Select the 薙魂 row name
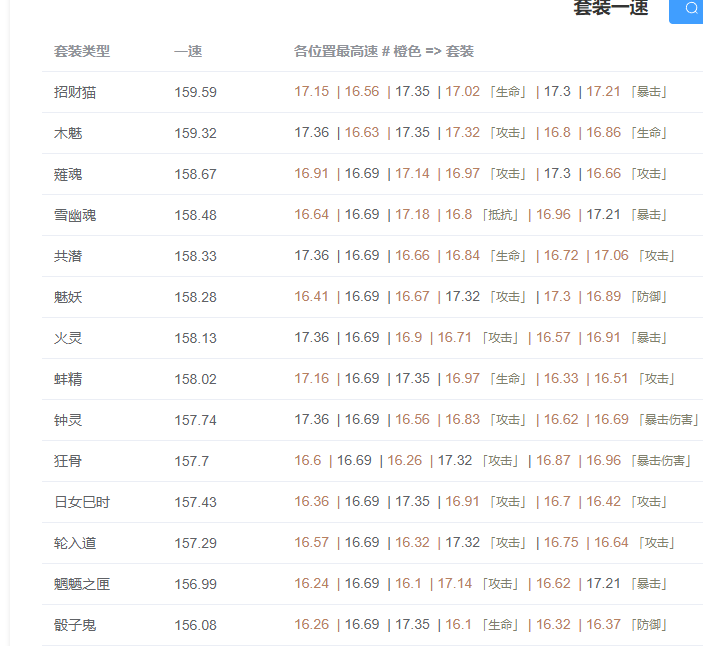This screenshot has height=646, width=703. [68, 174]
